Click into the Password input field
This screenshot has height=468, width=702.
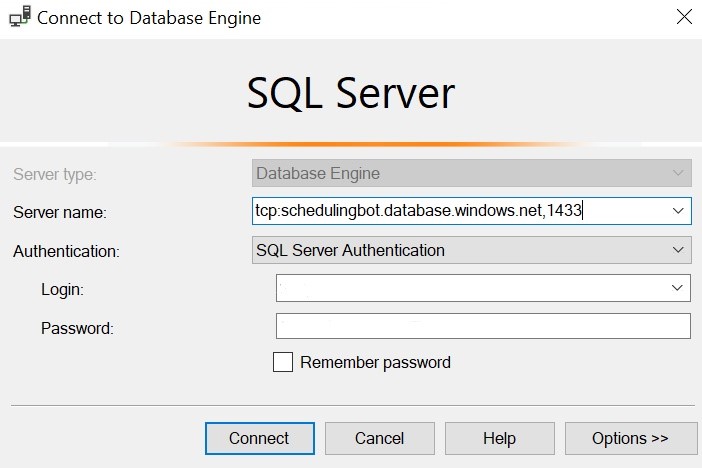[483, 326]
